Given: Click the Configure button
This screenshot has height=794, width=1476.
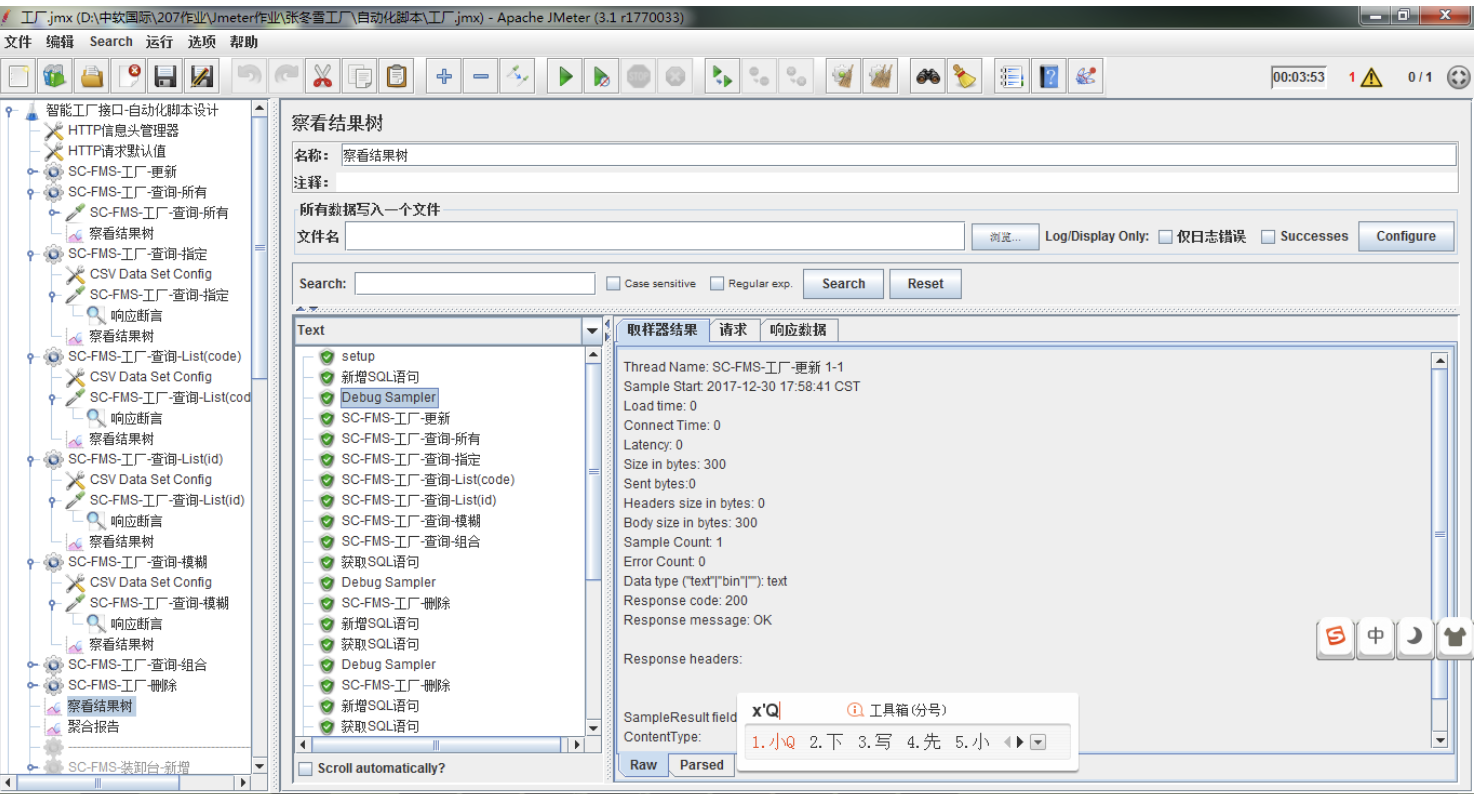Looking at the screenshot, I should (1405, 236).
